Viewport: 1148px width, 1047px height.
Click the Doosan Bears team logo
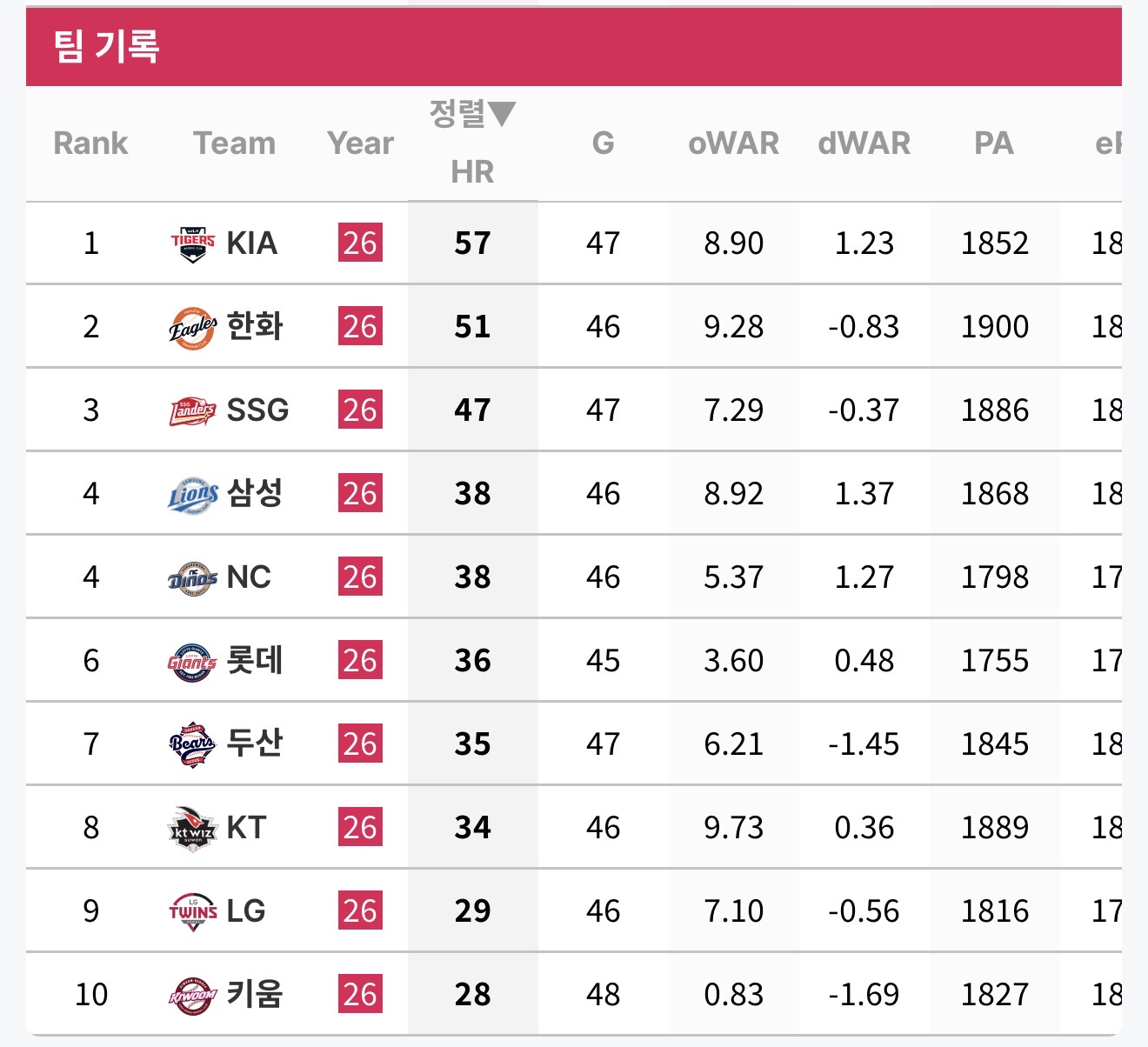[192, 744]
